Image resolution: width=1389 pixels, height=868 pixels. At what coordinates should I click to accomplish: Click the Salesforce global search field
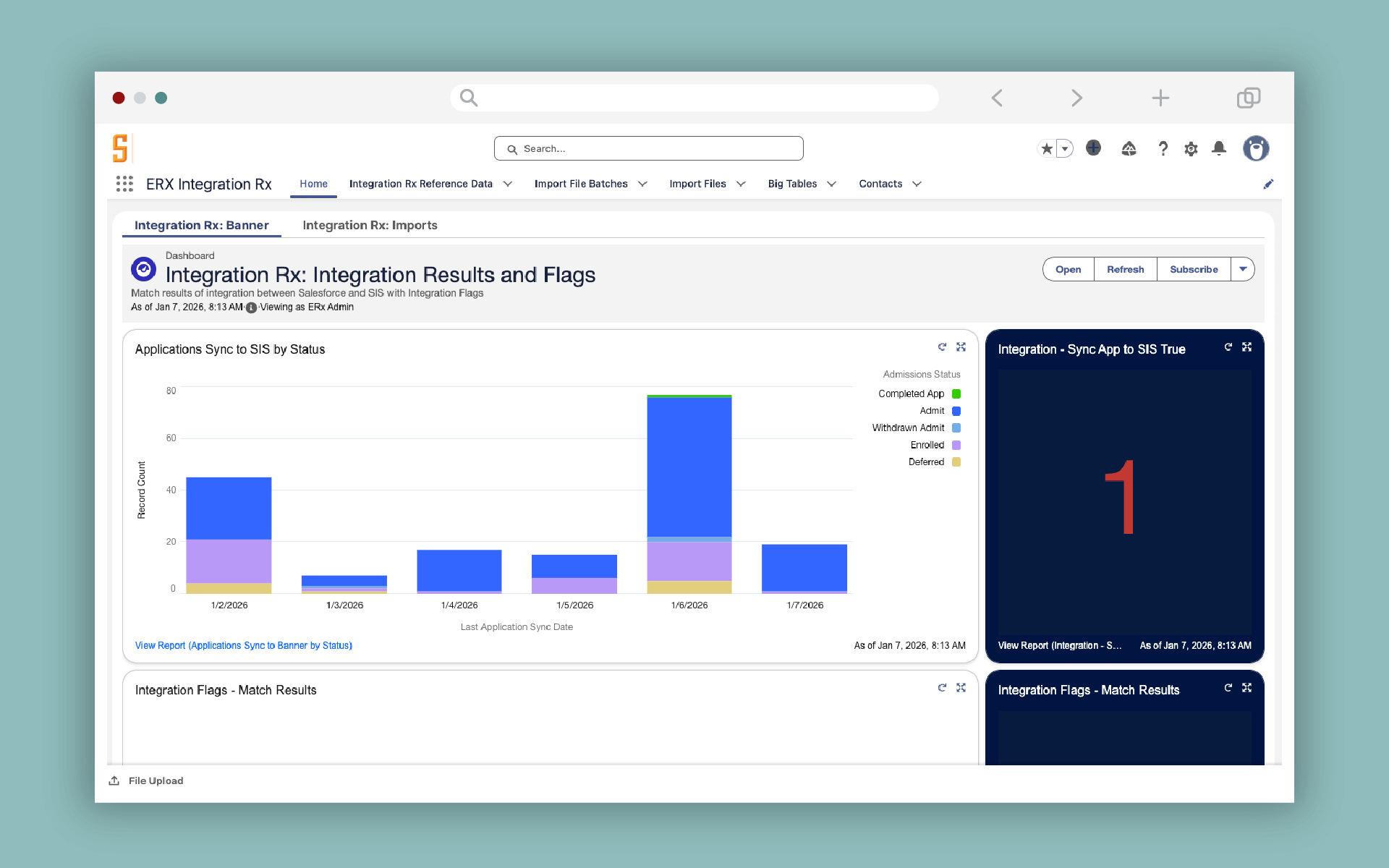648,148
